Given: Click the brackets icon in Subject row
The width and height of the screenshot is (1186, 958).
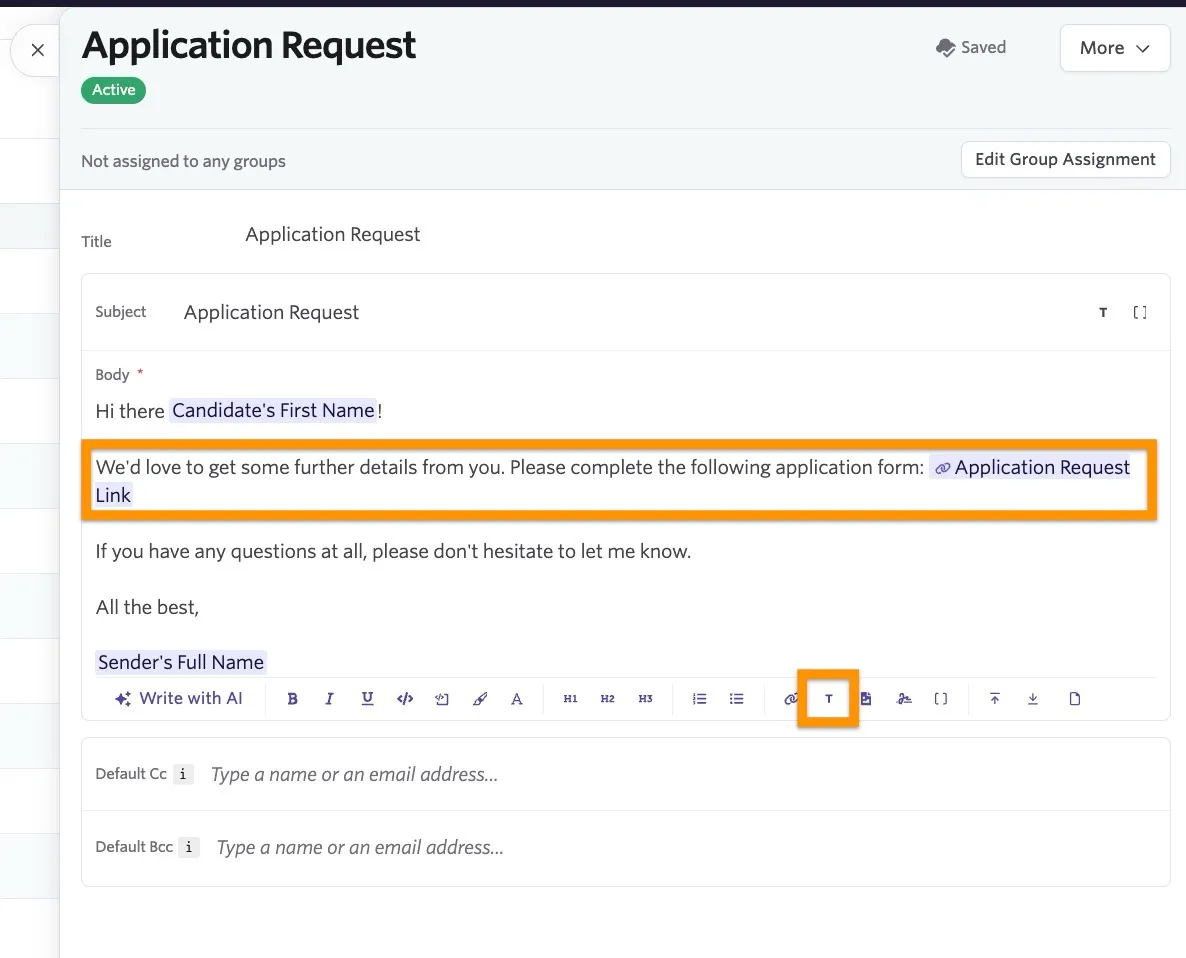Looking at the screenshot, I should [1140, 312].
